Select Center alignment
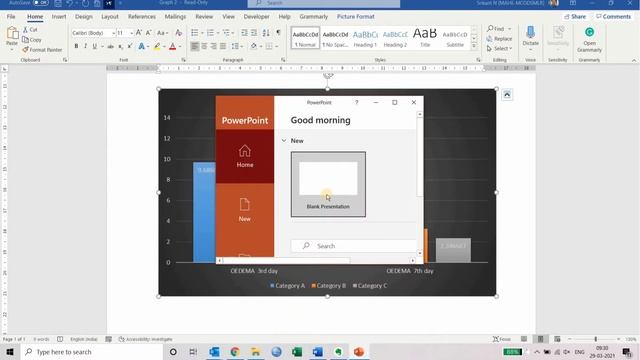Viewport: 640px width, 360px height. click(x=204, y=47)
